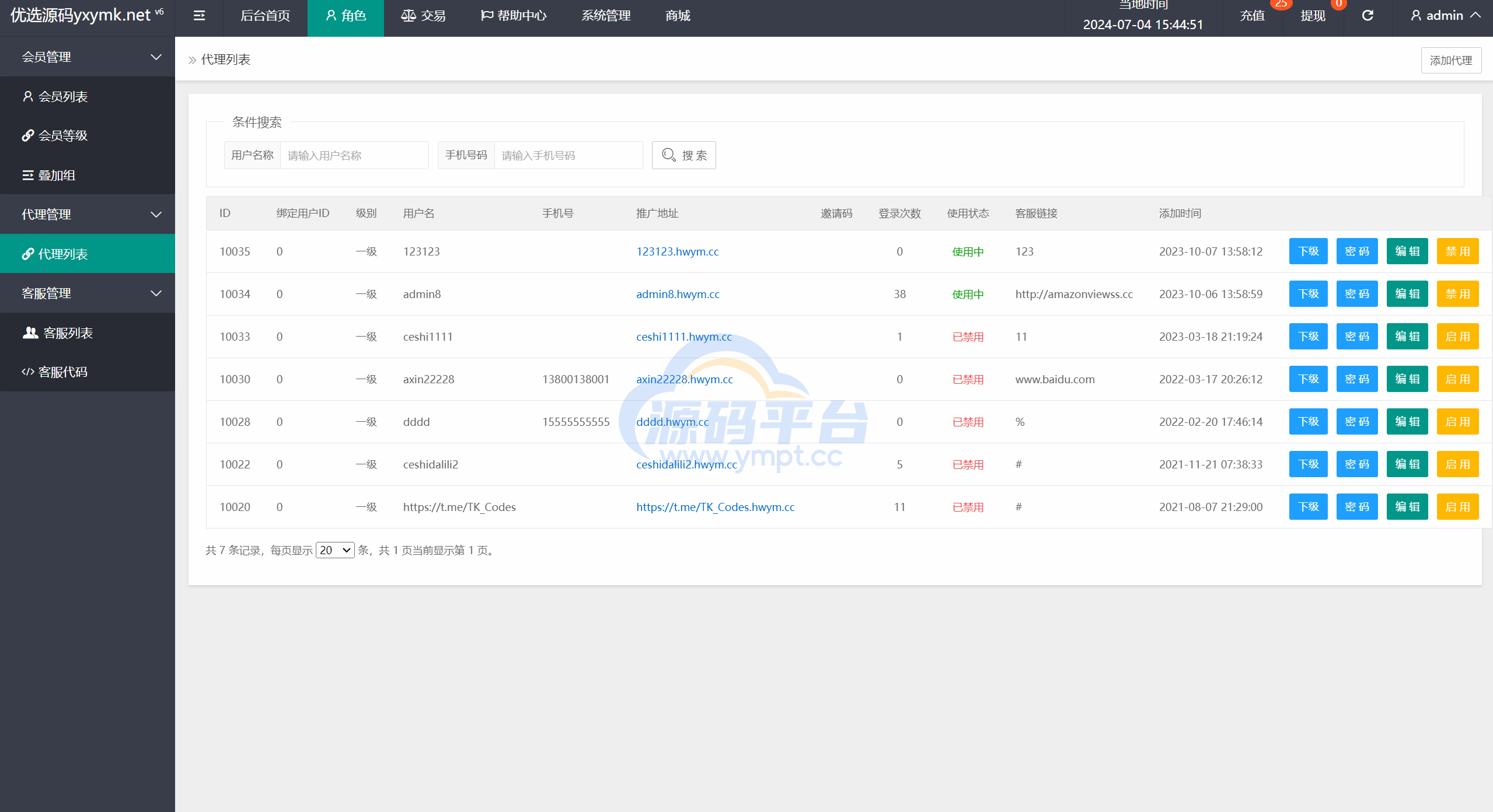
Task: Click 下级 for agent axin22228
Action: tap(1309, 379)
